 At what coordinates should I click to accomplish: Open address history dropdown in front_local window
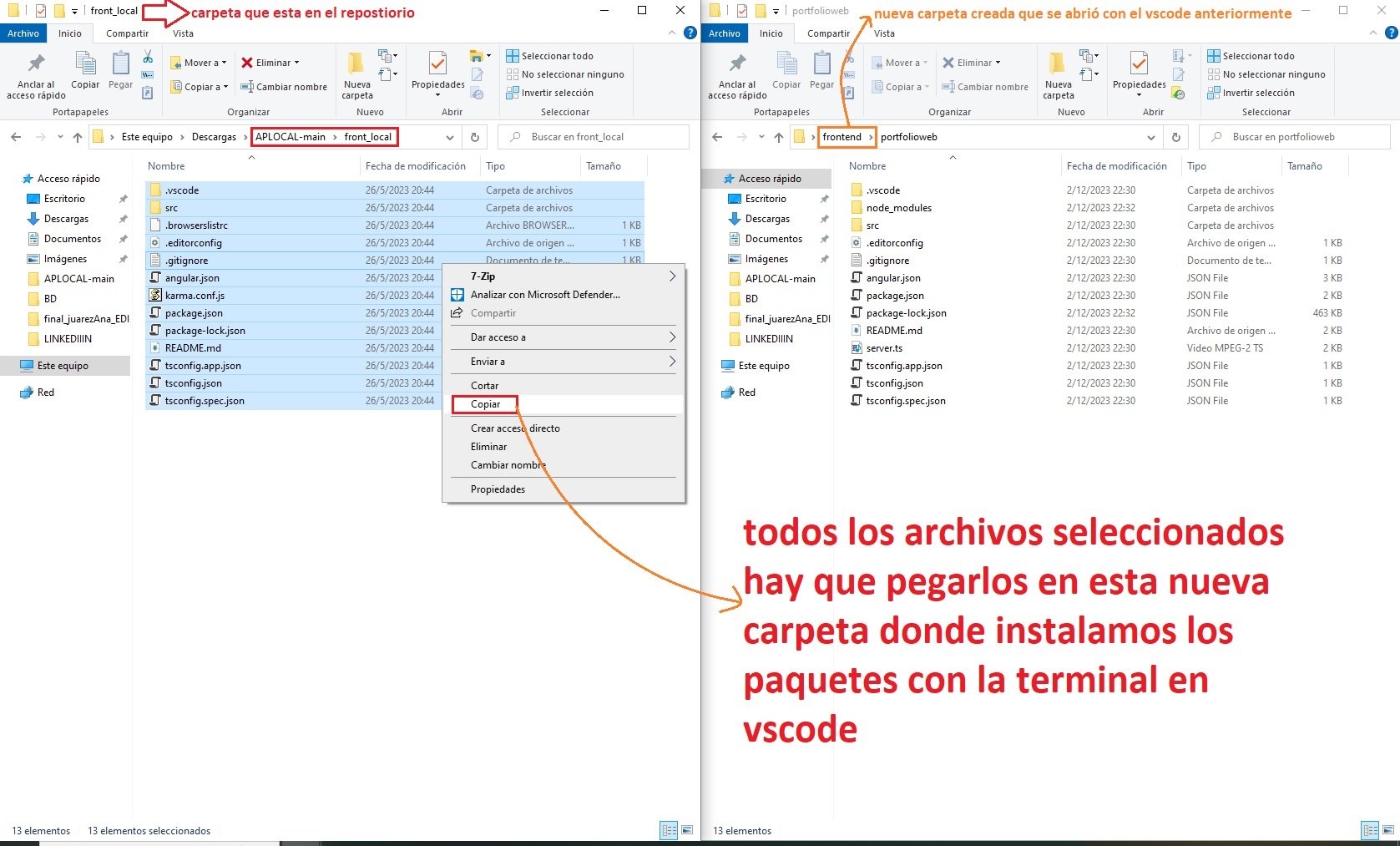point(450,137)
